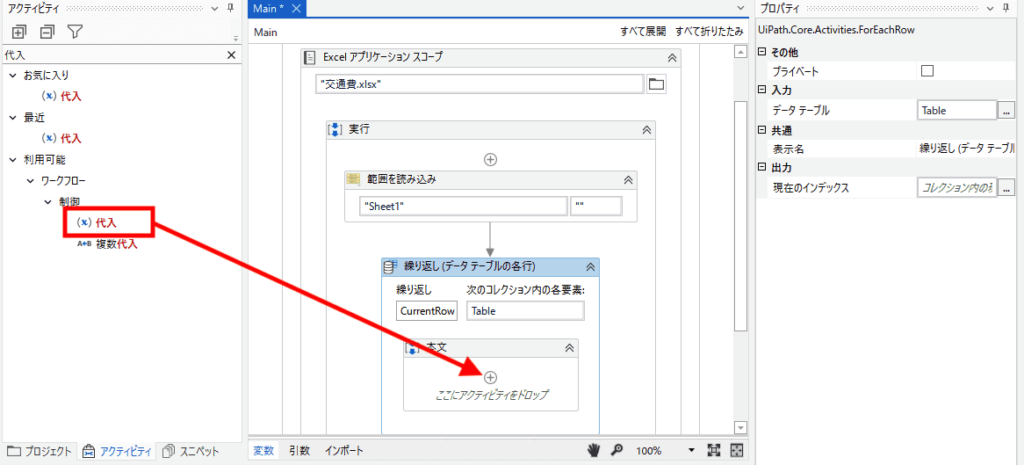Edit the "Sheet1" sheet name field
The image size is (1024, 465).
coord(463,206)
